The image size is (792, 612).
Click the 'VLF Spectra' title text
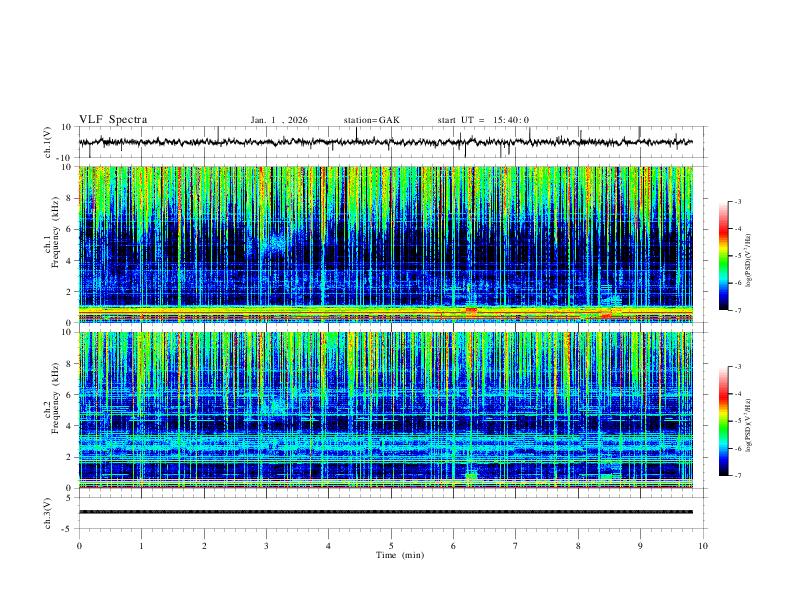tap(113, 120)
